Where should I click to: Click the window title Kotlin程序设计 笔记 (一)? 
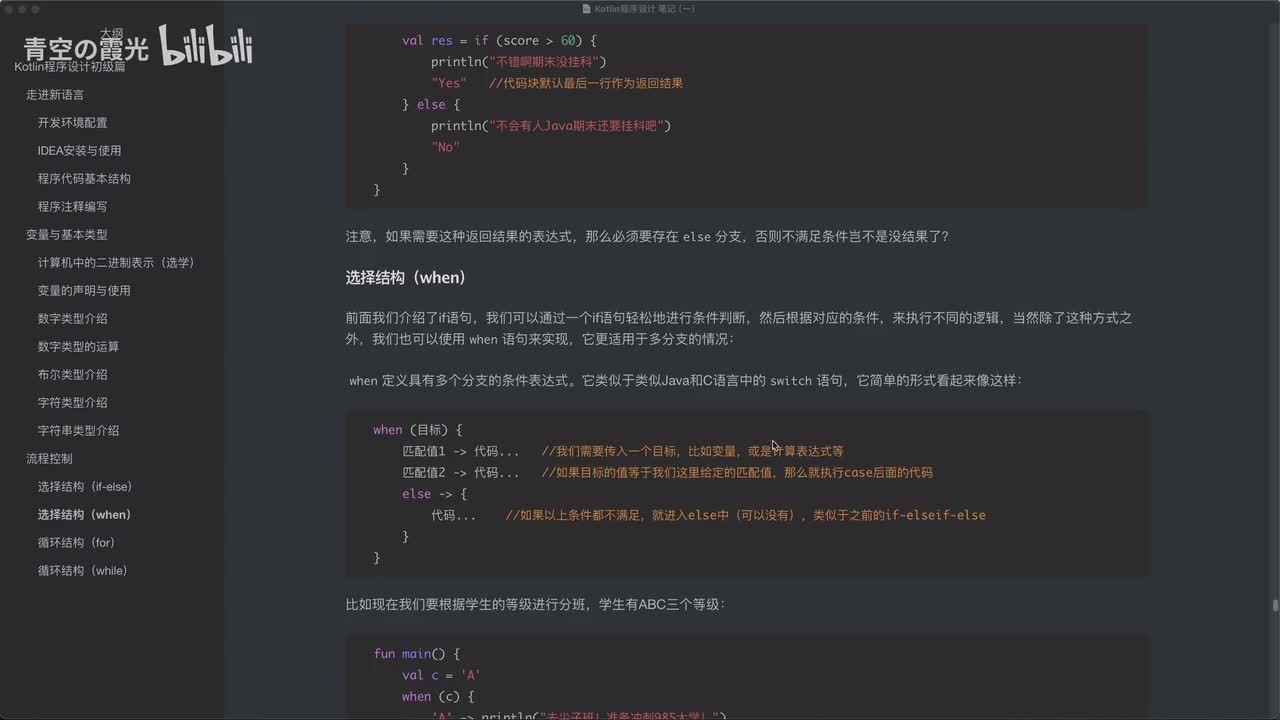coord(645,9)
